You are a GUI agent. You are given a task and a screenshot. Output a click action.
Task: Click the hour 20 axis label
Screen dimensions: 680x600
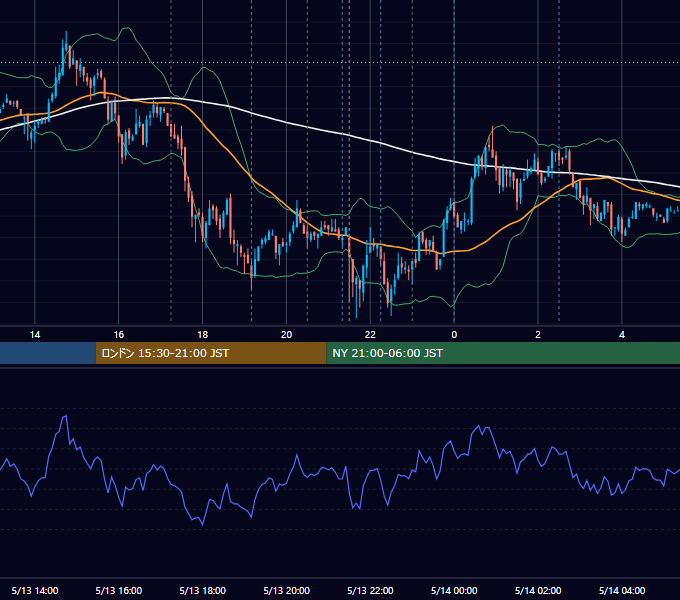(286, 335)
